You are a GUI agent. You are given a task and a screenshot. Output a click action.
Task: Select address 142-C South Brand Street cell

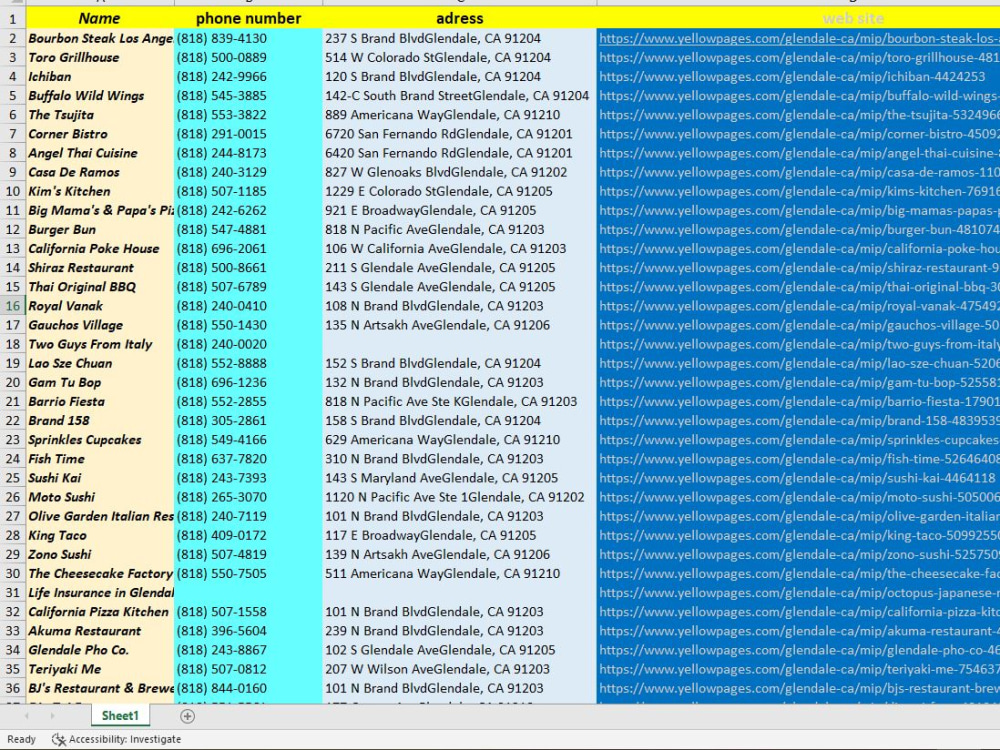pos(459,96)
